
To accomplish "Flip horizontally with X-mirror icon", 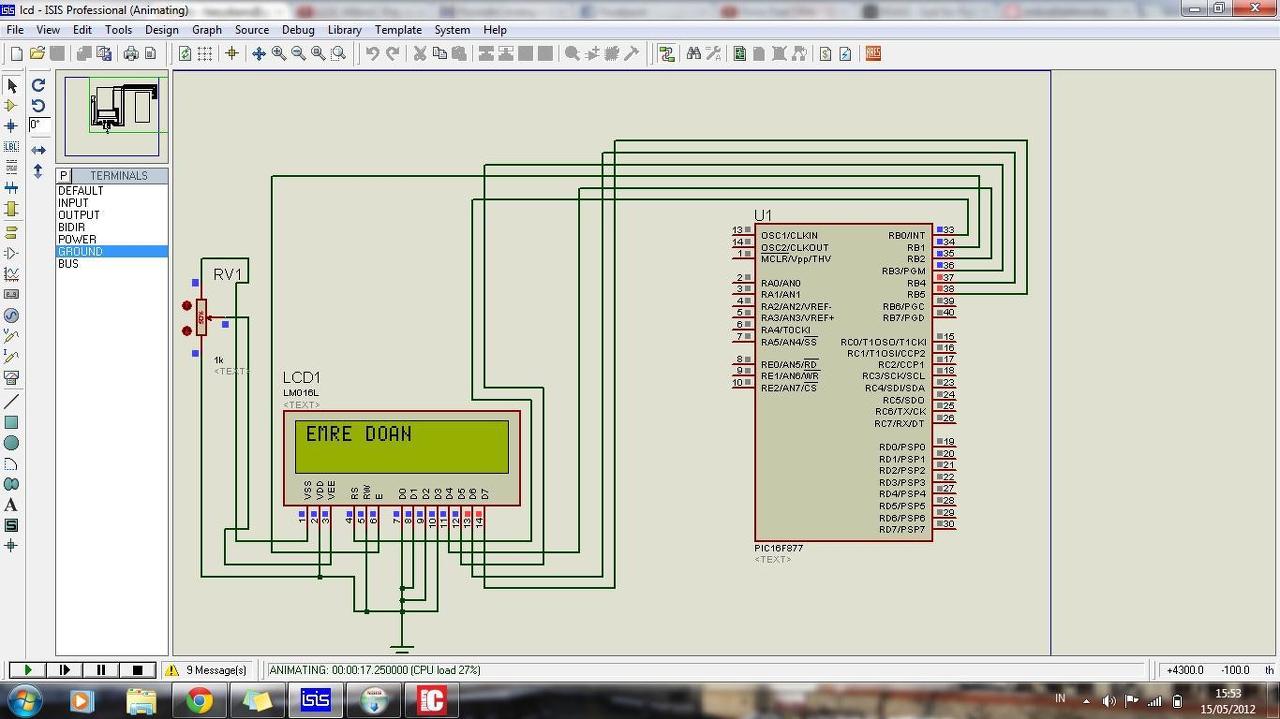I will coord(38,150).
